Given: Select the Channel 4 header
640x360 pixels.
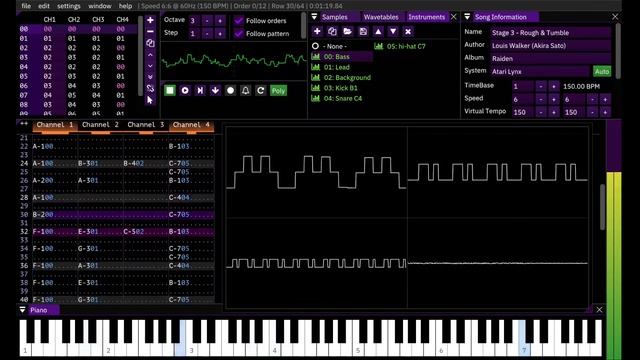Looking at the screenshot, I should (x=191, y=125).
